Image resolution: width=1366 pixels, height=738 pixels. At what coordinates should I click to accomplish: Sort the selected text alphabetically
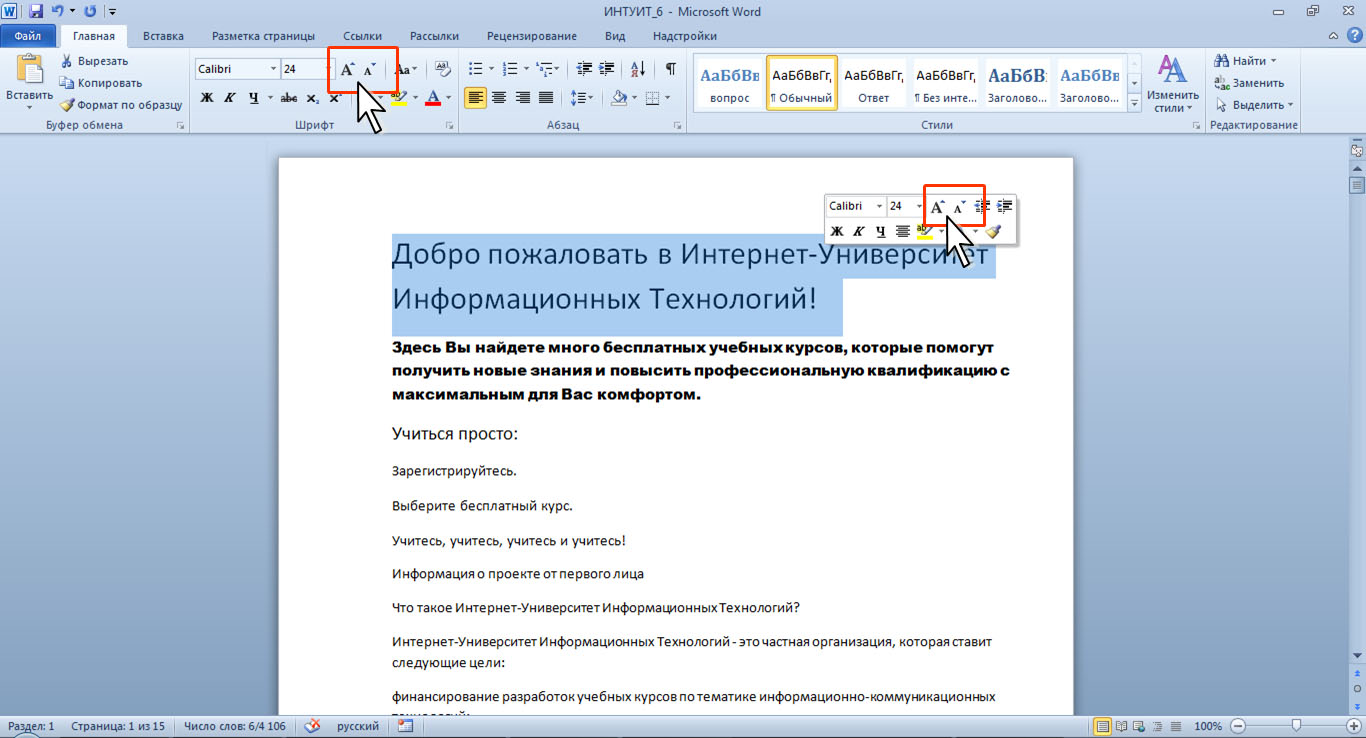coord(638,69)
